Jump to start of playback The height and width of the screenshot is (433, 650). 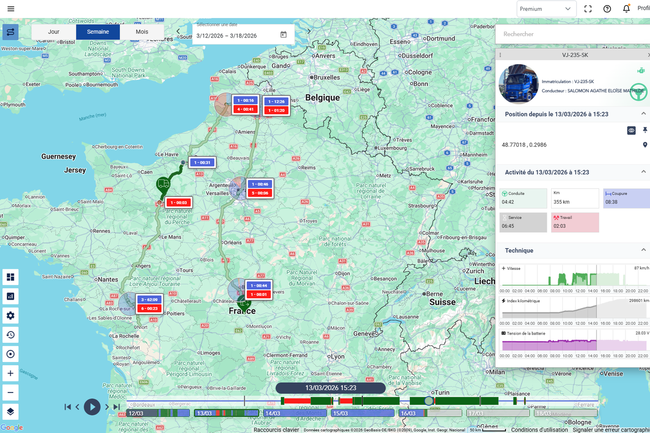[x=68, y=407]
